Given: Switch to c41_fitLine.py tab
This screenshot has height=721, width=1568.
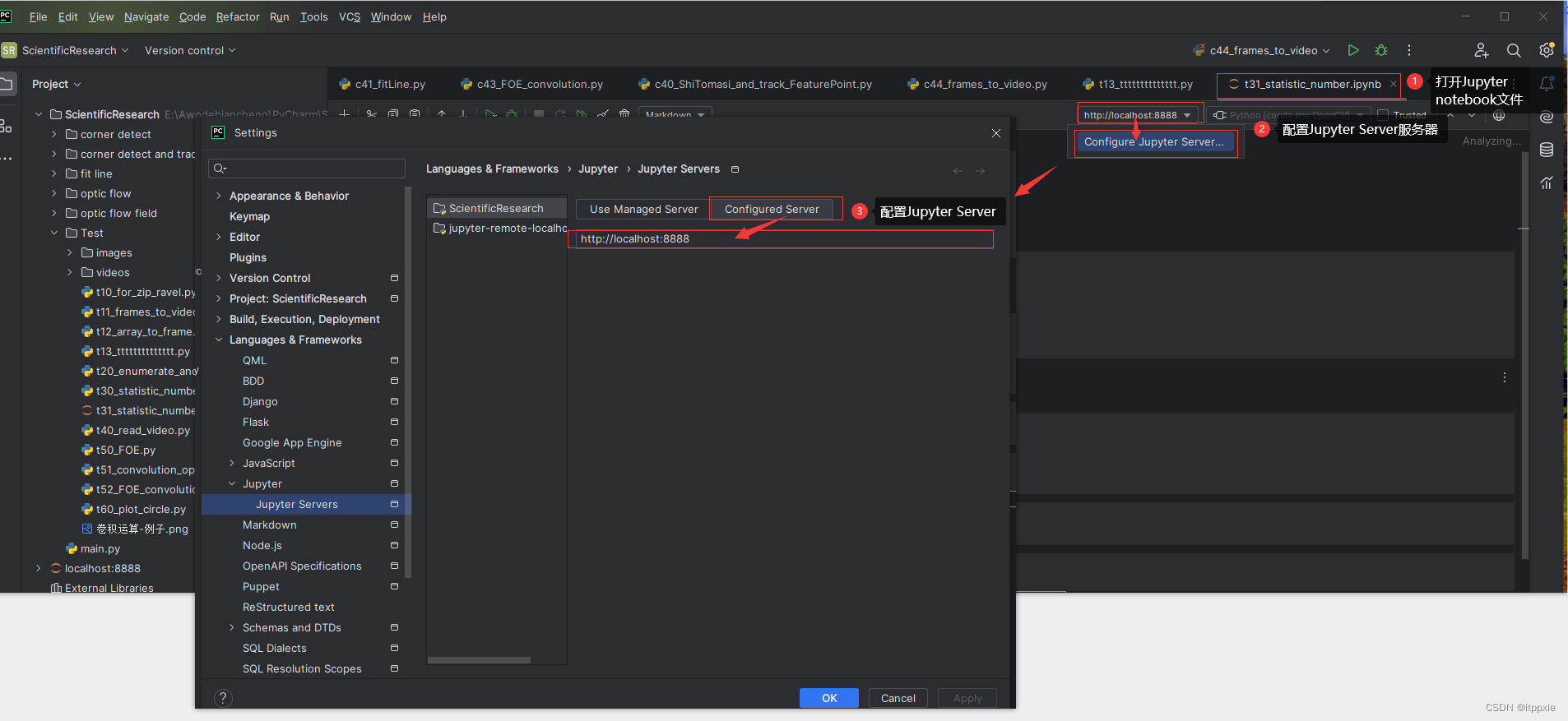Looking at the screenshot, I should [383, 84].
